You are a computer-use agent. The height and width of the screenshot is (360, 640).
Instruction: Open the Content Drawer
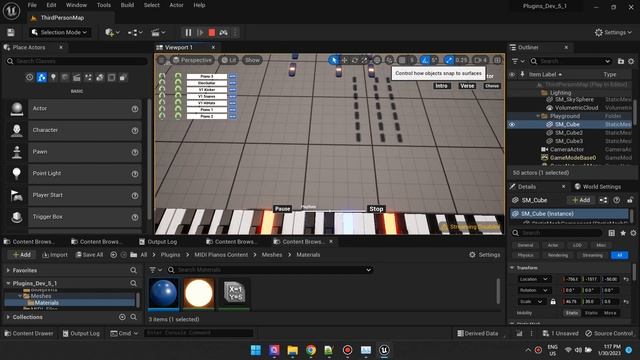point(29,333)
